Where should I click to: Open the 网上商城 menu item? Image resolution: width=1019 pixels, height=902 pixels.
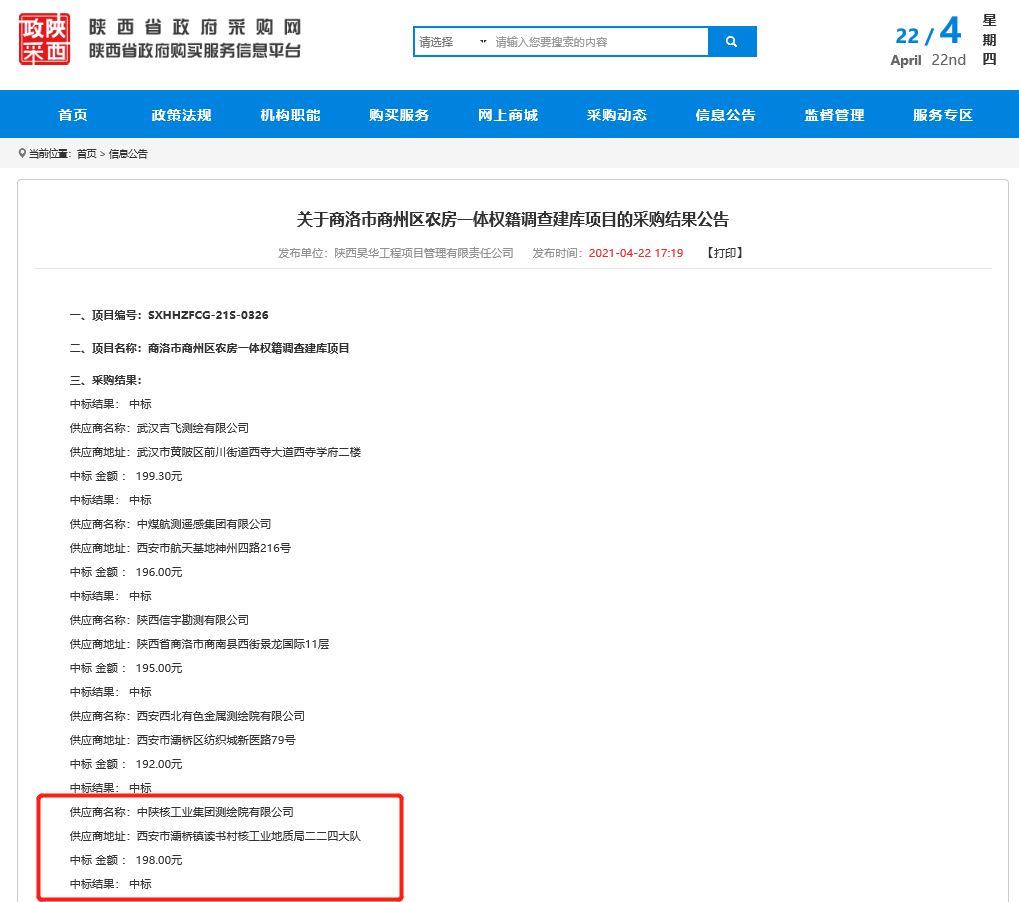coord(508,115)
